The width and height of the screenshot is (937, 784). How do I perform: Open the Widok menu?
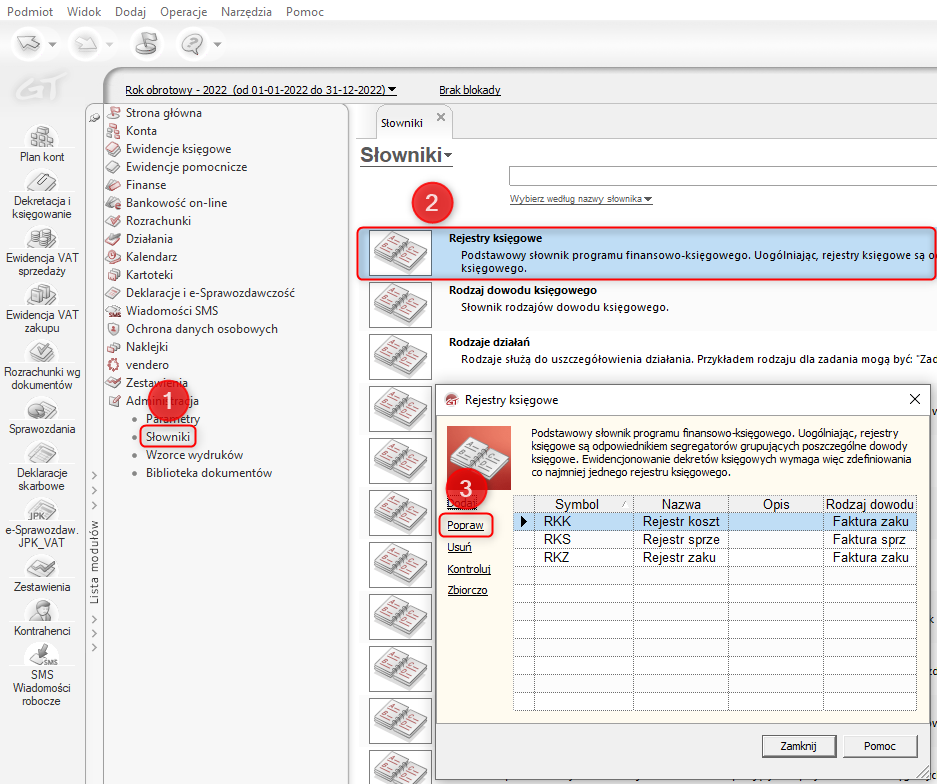[84, 11]
